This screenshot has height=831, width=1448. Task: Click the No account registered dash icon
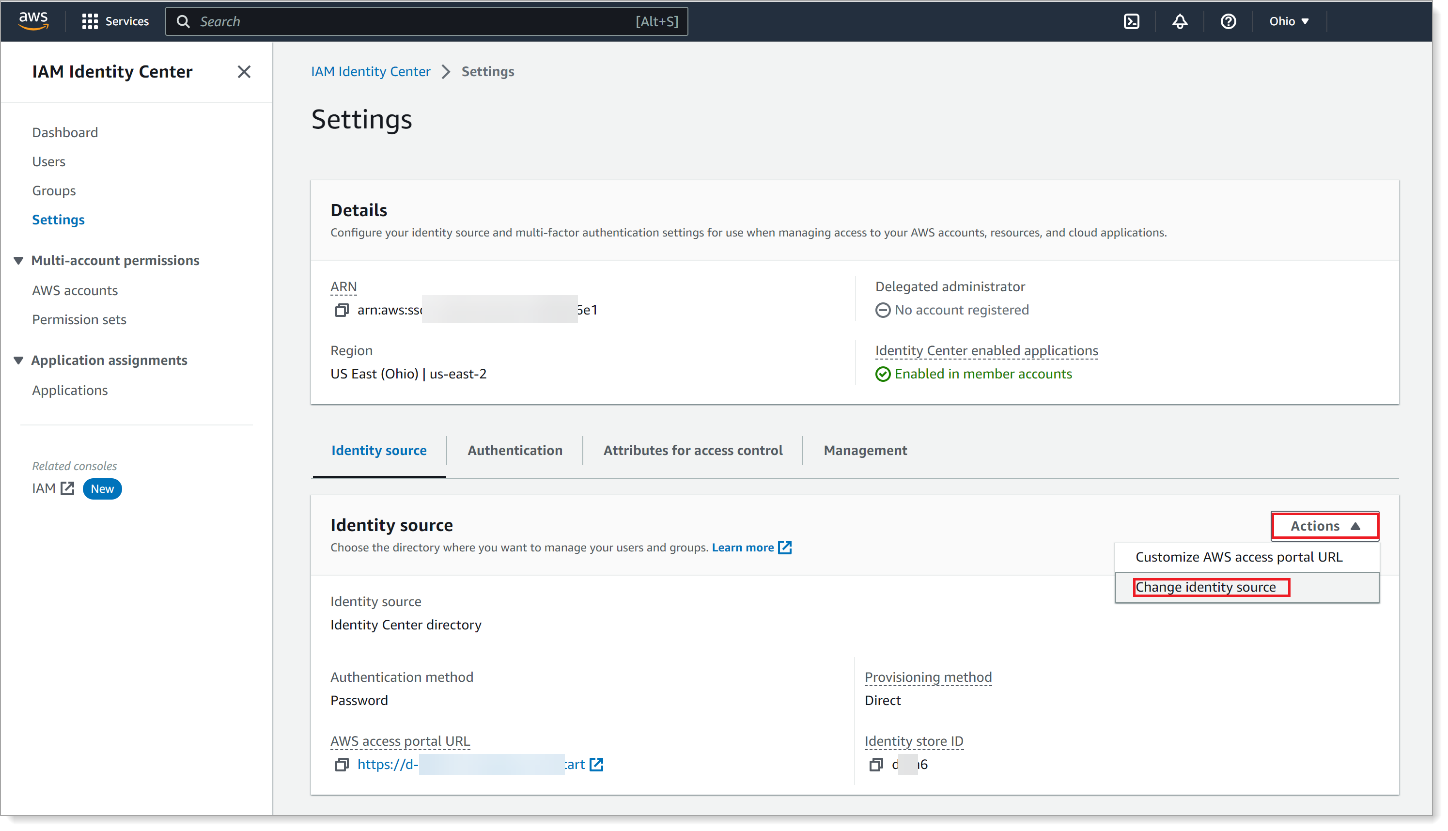pyautogui.click(x=883, y=310)
